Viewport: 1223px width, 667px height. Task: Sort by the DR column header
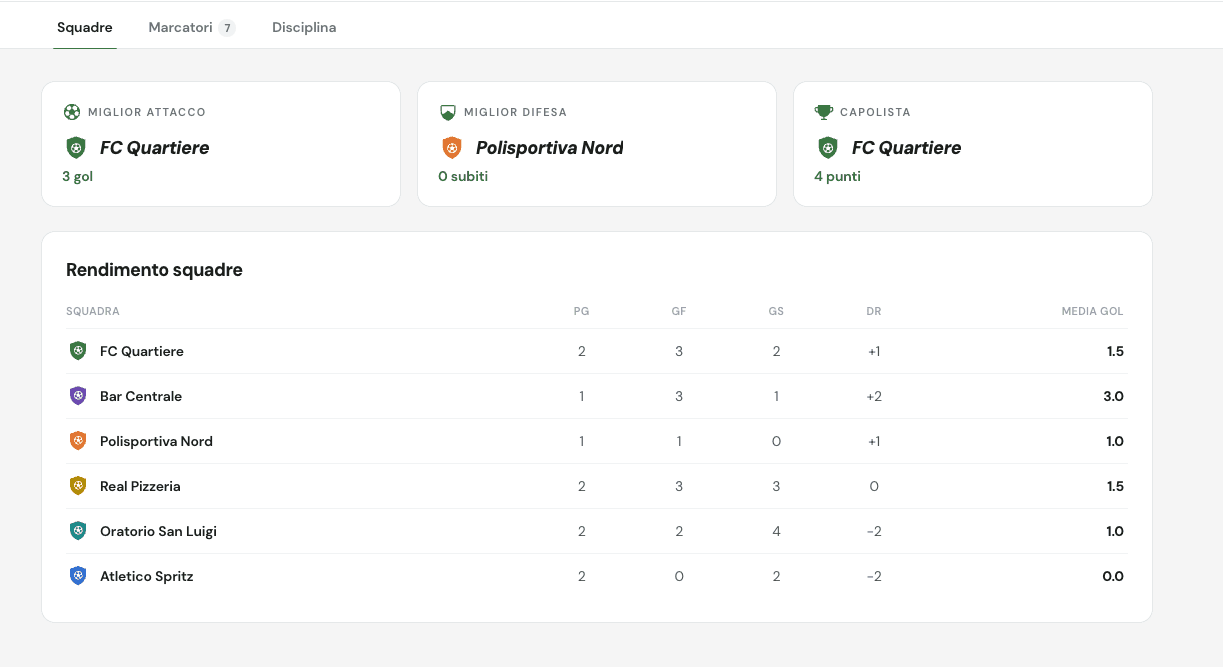[x=874, y=311]
